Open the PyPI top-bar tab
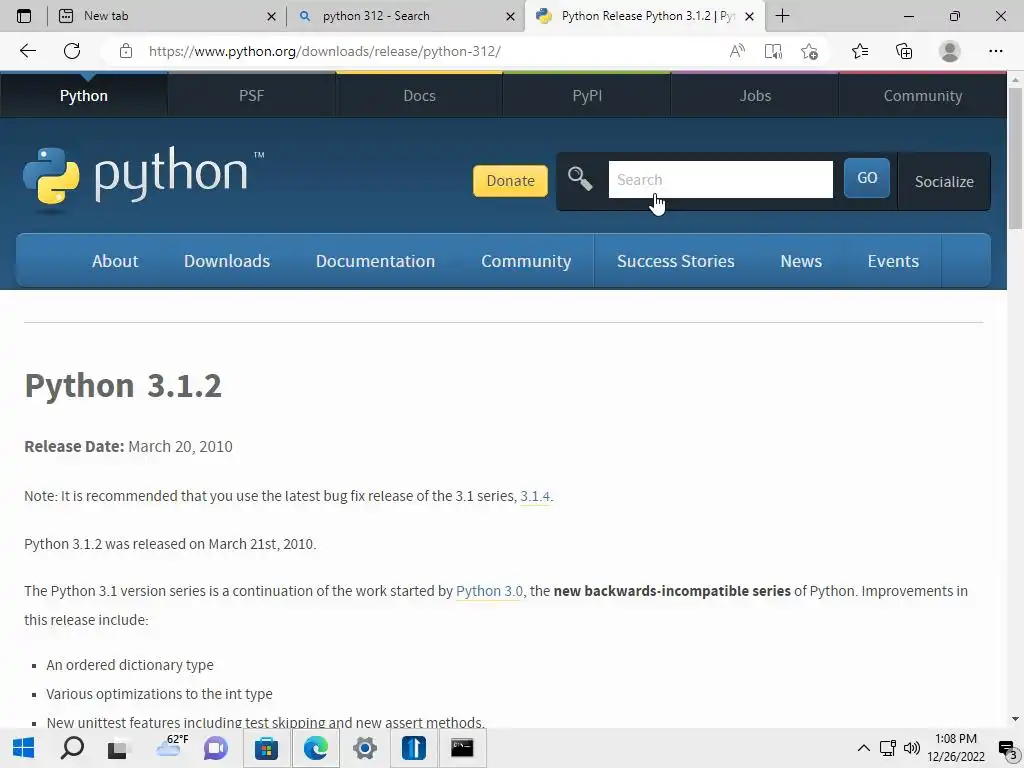 [587, 95]
